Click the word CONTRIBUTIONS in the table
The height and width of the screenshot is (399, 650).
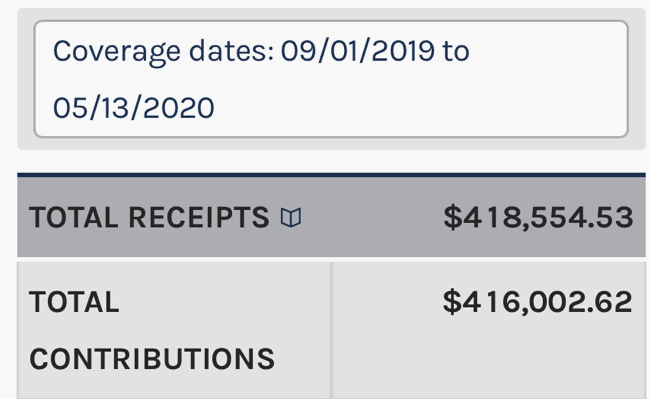coord(152,359)
